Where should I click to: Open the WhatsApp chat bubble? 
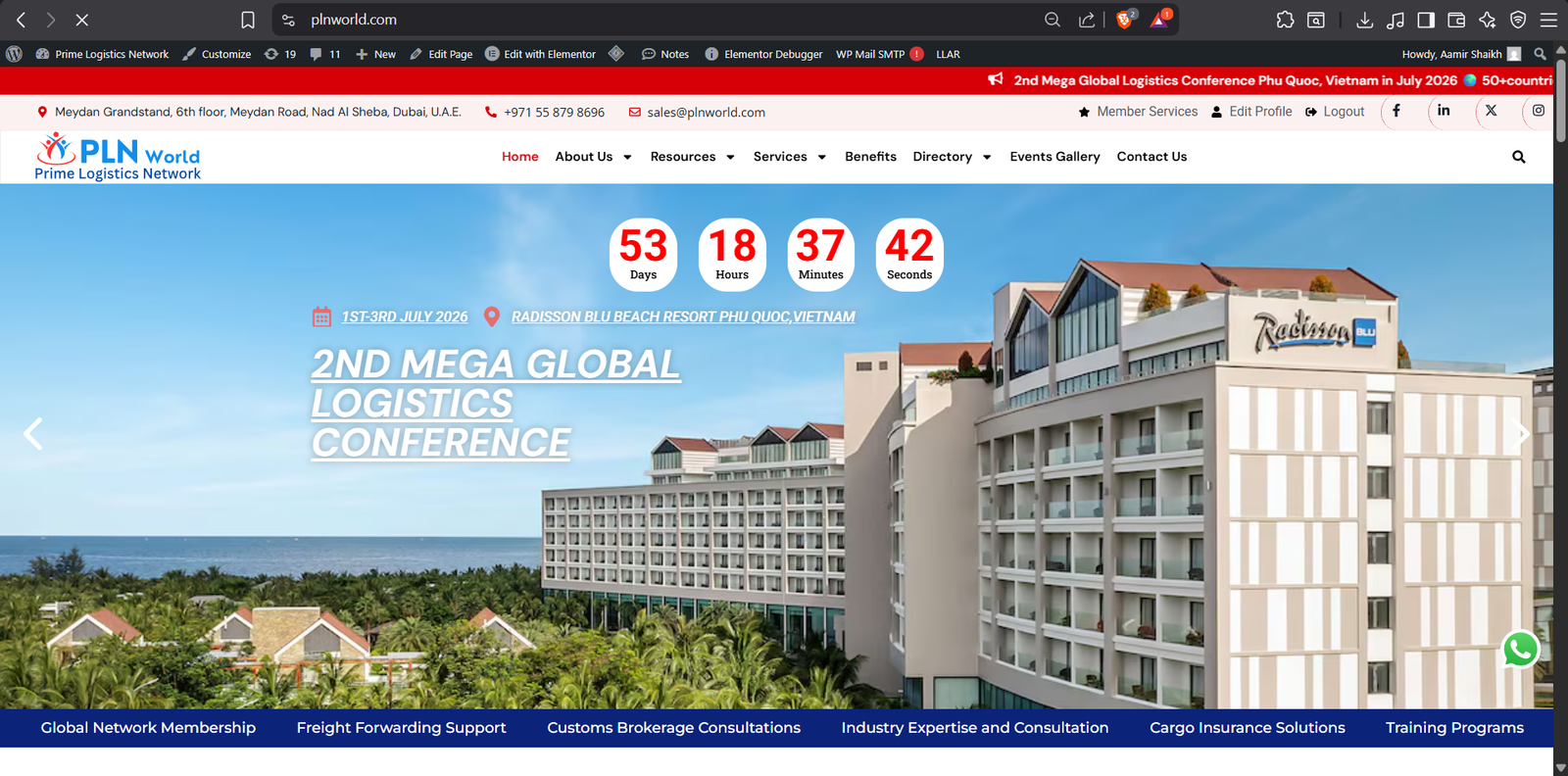(x=1520, y=649)
